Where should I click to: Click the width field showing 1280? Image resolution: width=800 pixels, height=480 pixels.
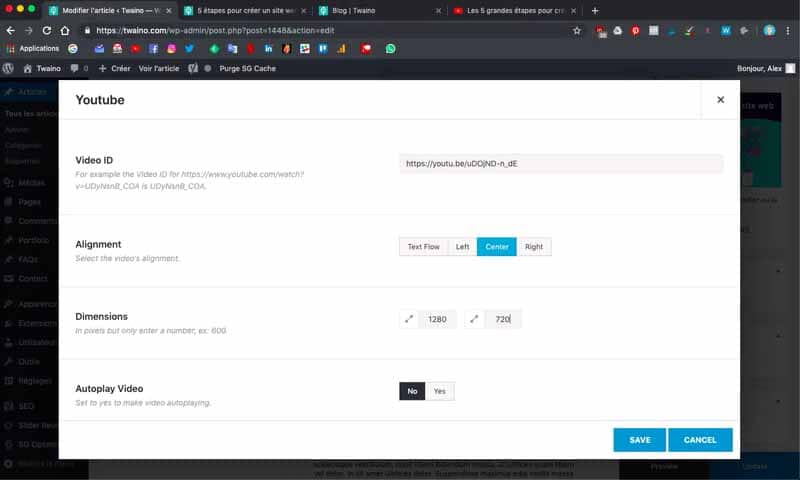(437, 319)
